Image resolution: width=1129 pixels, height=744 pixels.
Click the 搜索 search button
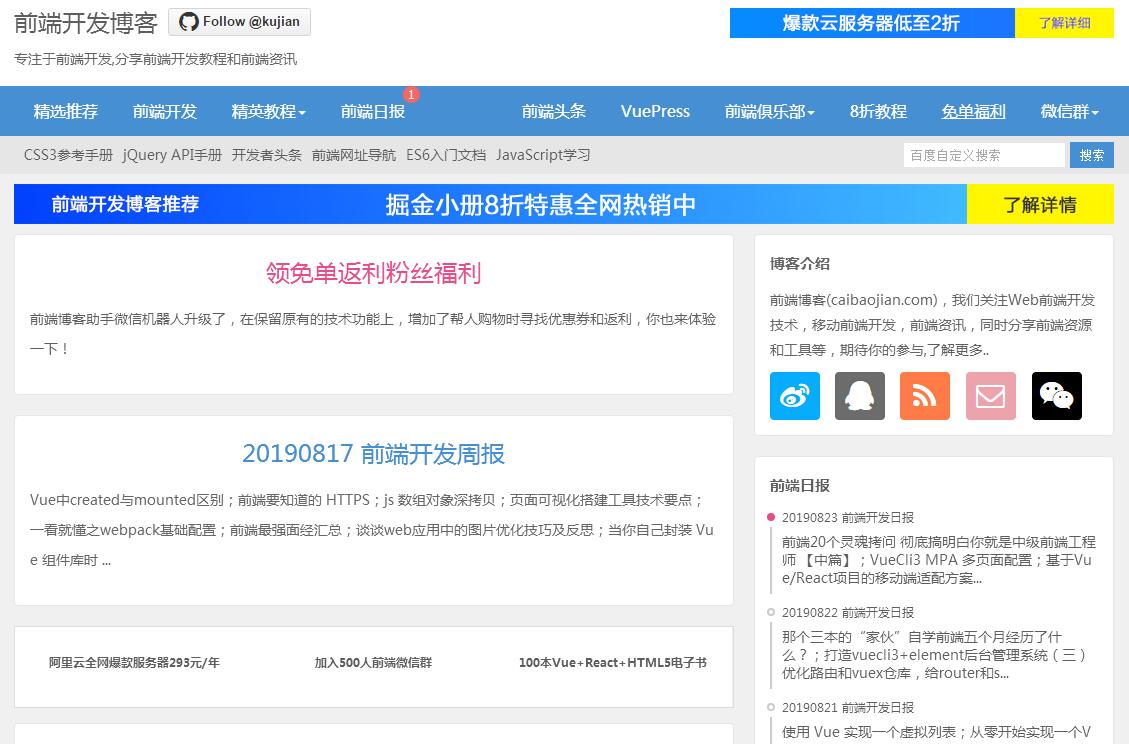(x=1091, y=155)
